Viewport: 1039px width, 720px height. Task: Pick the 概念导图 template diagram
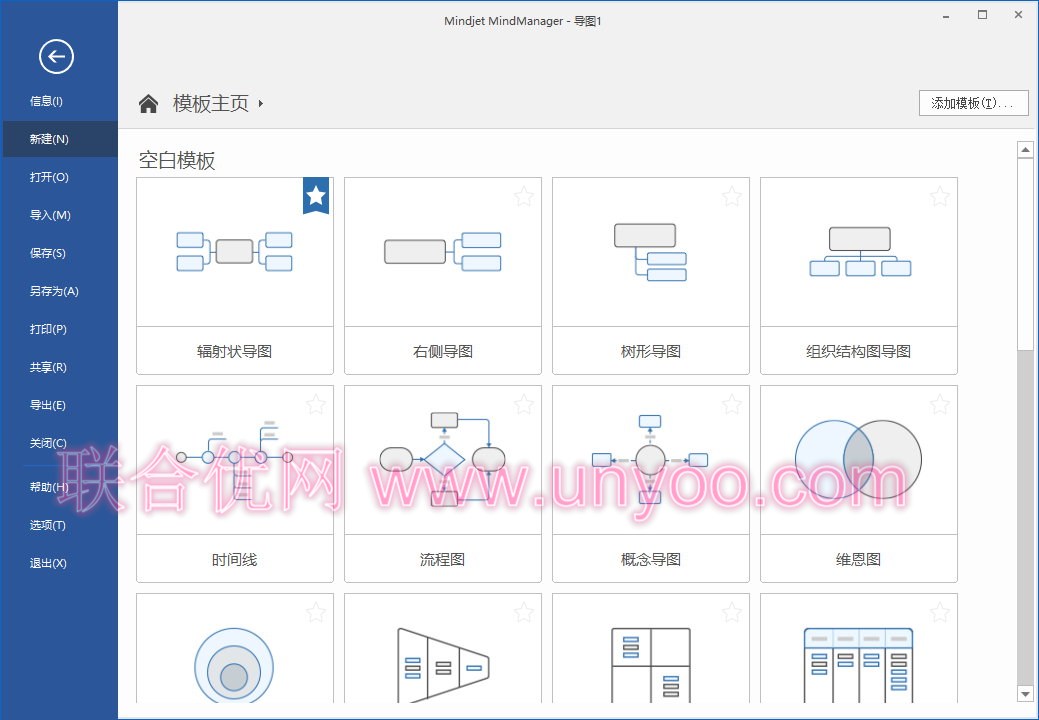pyautogui.click(x=651, y=460)
